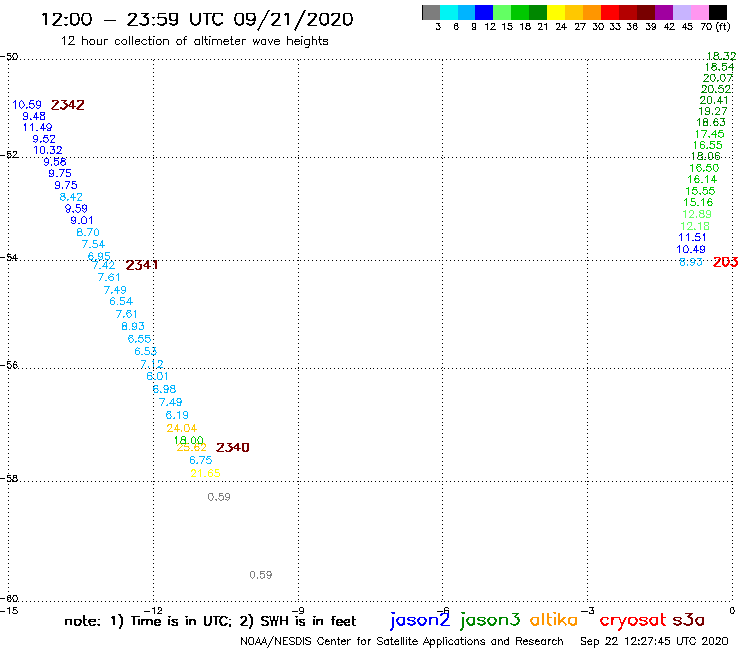740x650 pixels.
Task: Click the wave height value 10.59
Action: [27, 104]
